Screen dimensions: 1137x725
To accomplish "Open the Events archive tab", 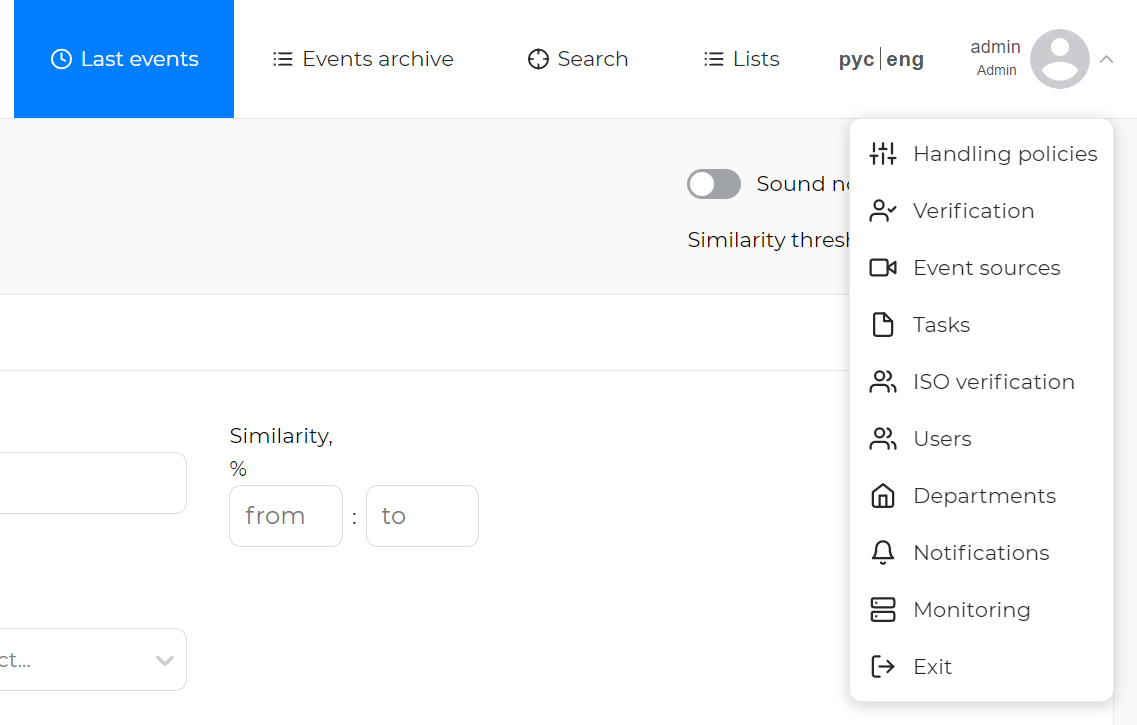I will point(363,59).
